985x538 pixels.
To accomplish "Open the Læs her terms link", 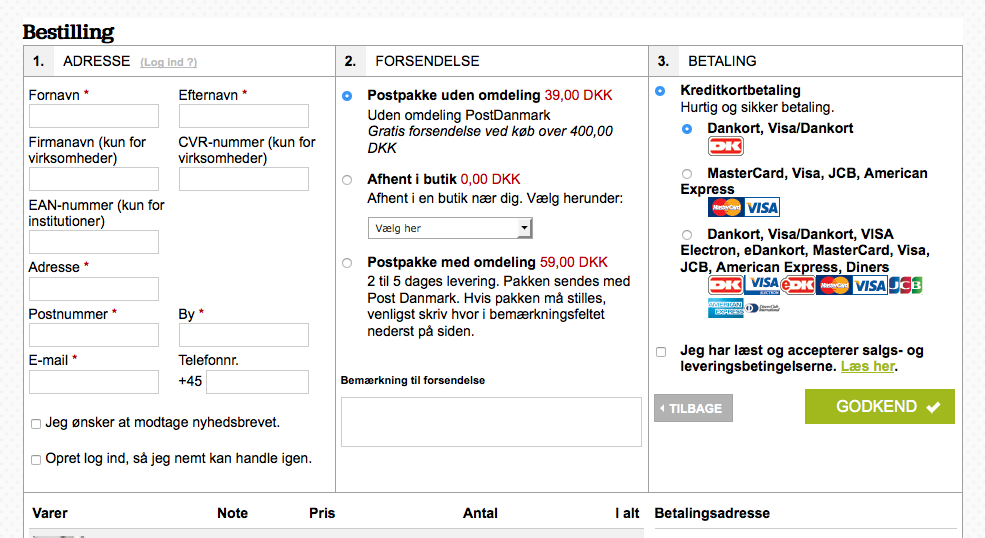I will tap(868, 366).
